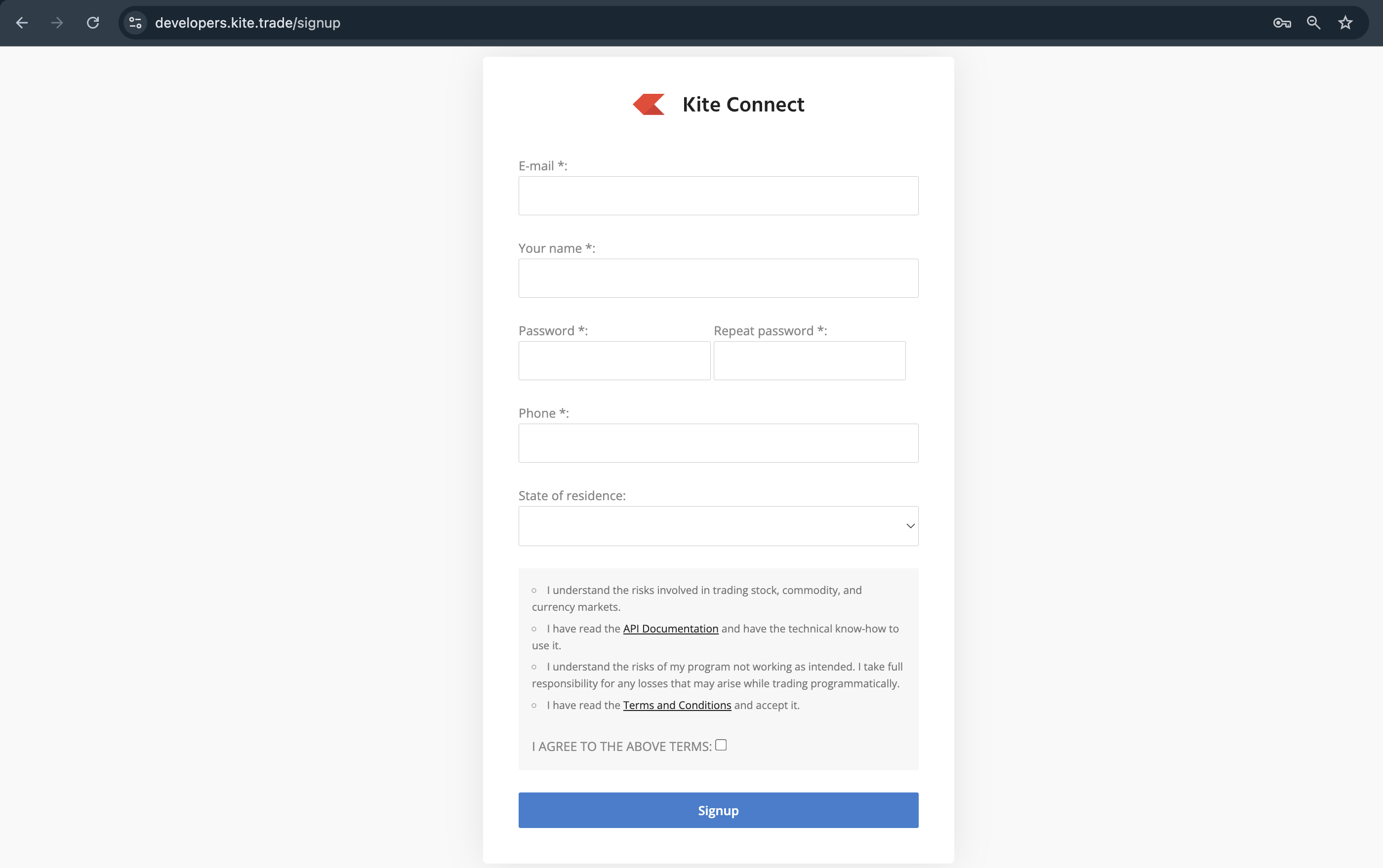Click the 'Password *:' label
This screenshot has height=868, width=1383.
click(553, 331)
